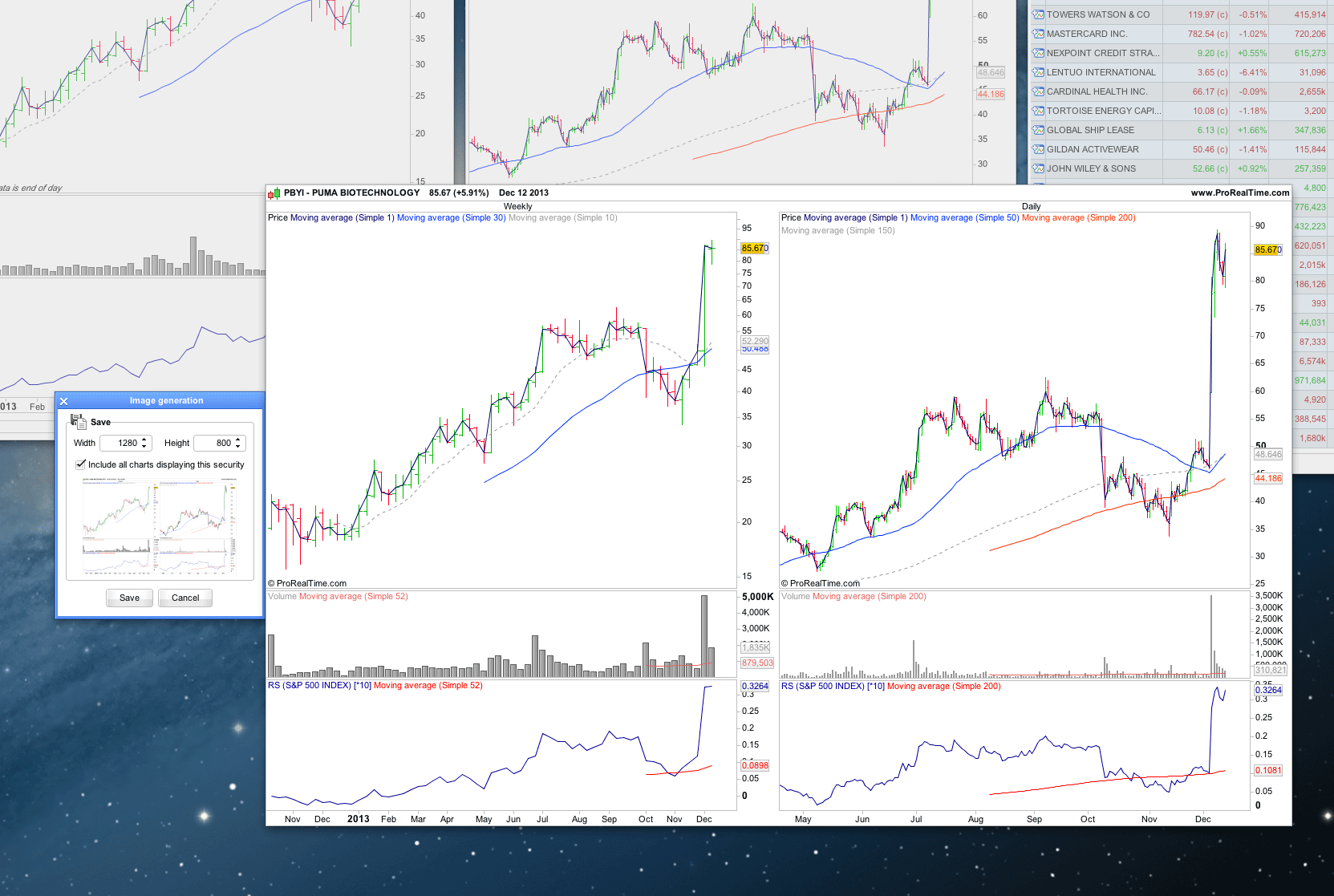
Task: Click the 879,503 volume average label
Action: (x=757, y=663)
